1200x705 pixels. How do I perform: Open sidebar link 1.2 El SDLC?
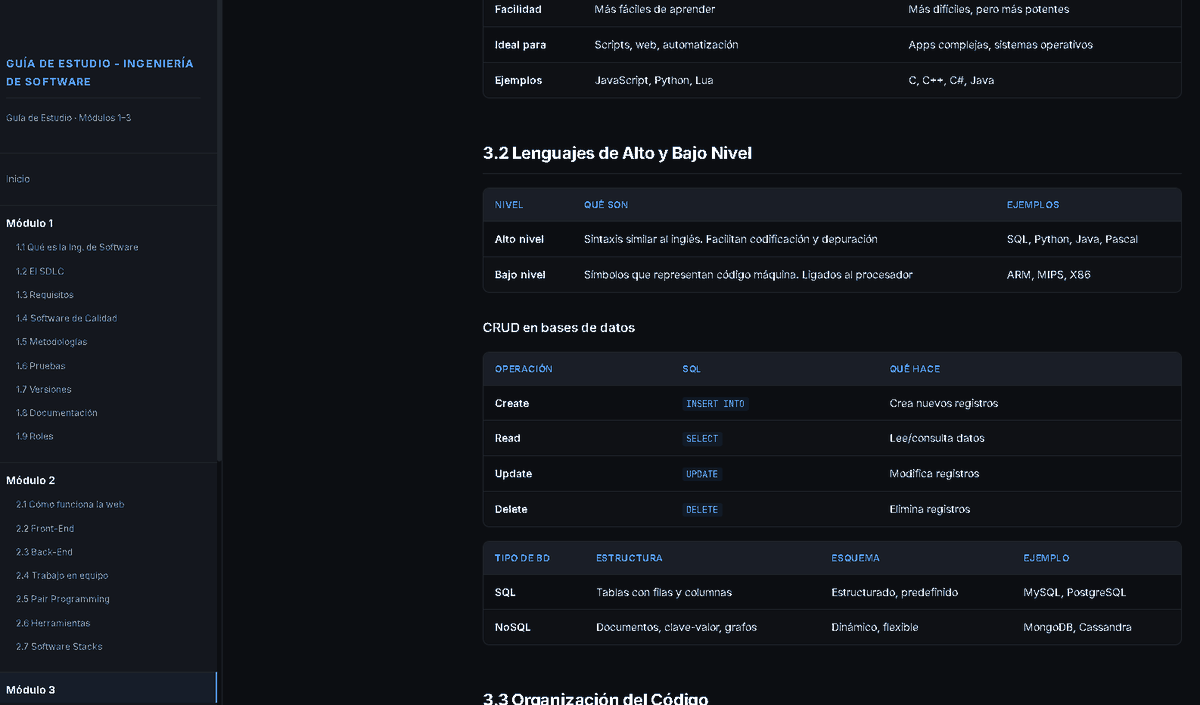40,271
